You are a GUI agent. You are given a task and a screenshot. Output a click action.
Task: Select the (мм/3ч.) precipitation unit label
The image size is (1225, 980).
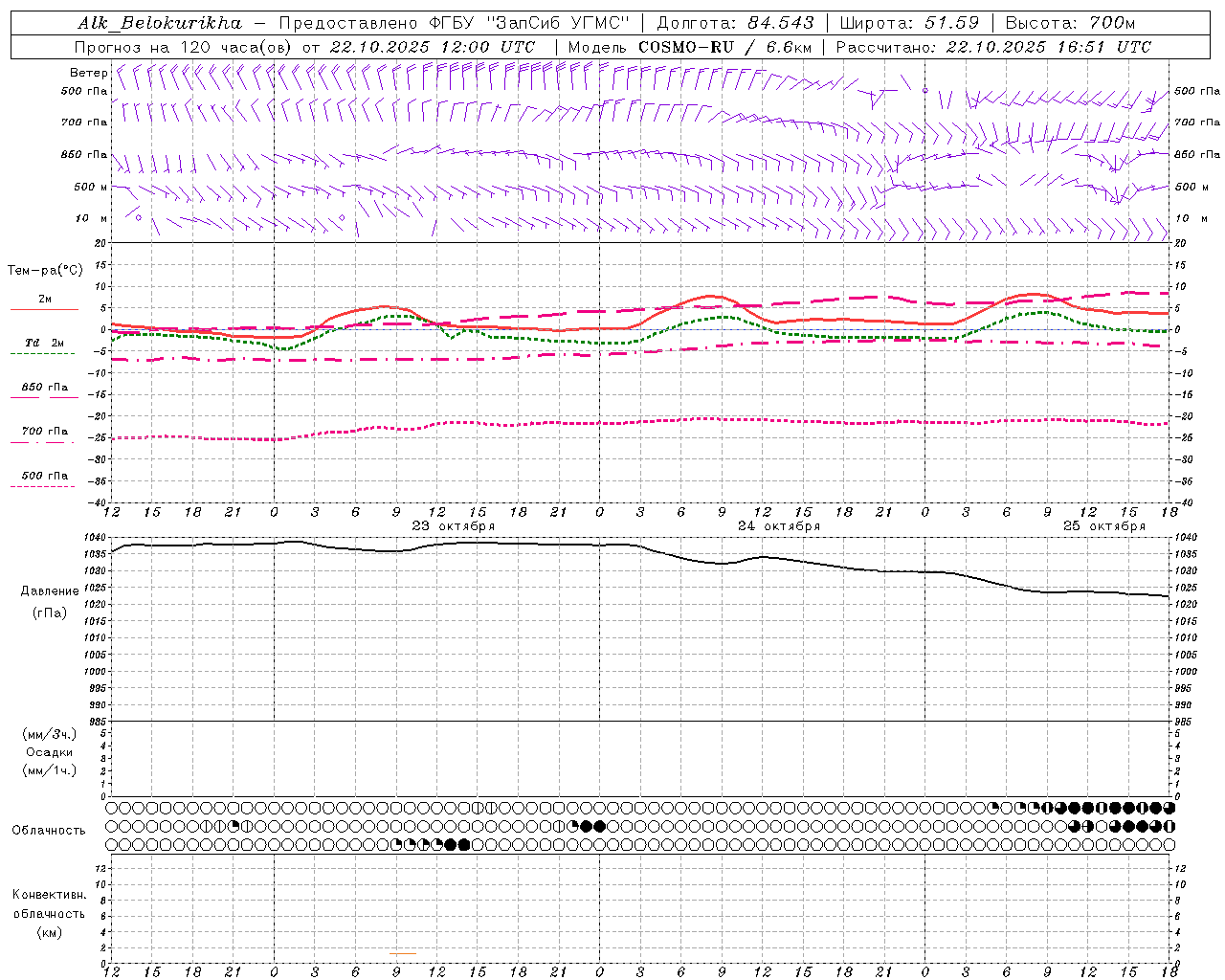pyautogui.click(x=50, y=734)
